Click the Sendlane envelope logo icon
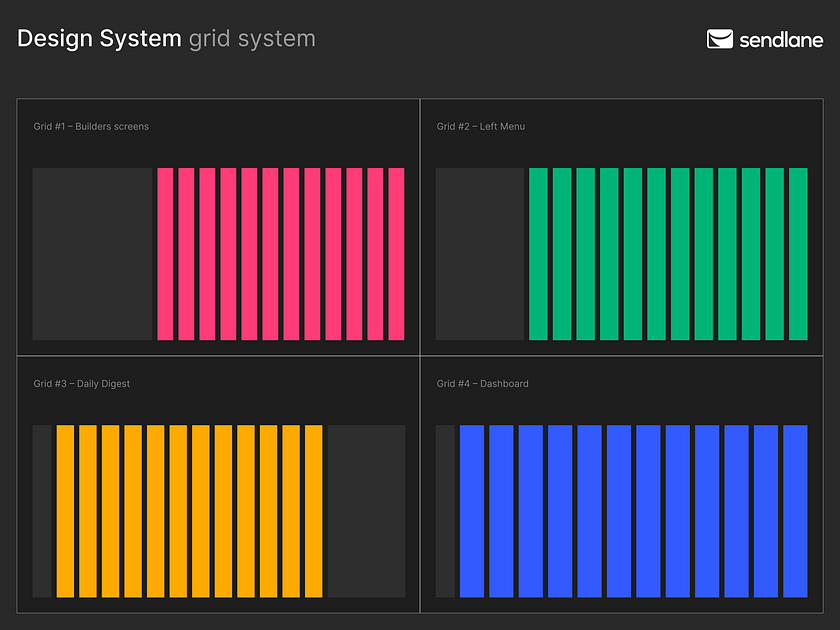 point(718,40)
